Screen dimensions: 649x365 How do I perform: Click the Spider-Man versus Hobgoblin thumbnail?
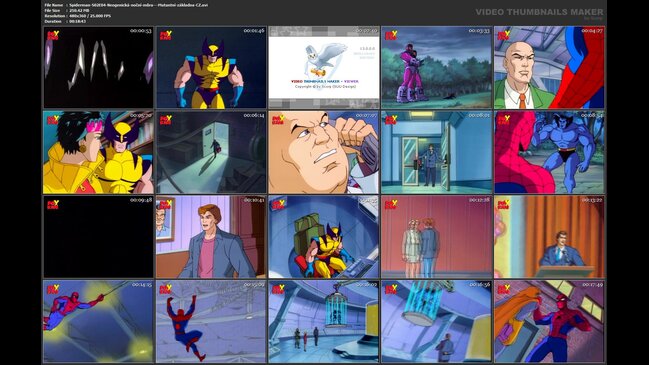point(549,322)
